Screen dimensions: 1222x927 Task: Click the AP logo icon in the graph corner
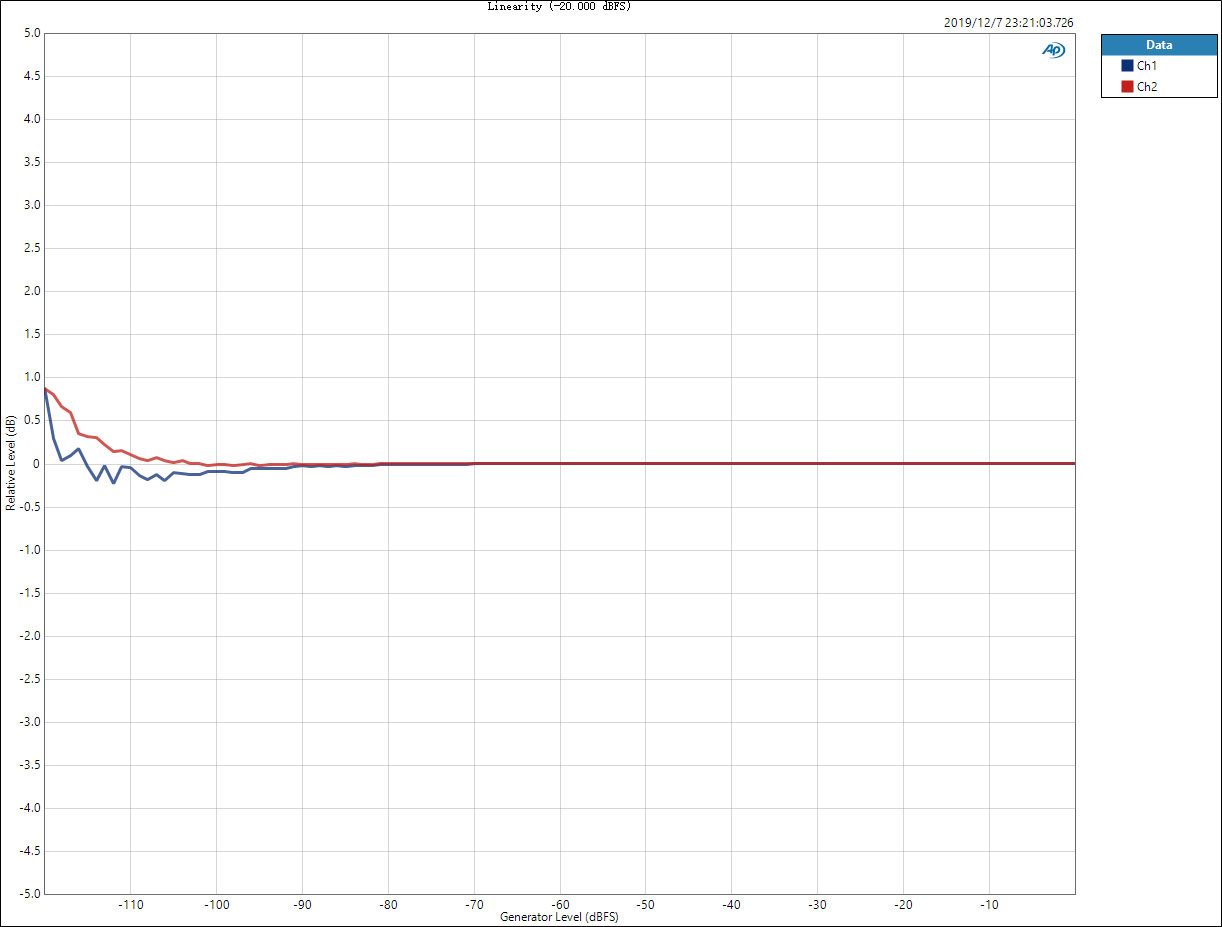(1054, 50)
